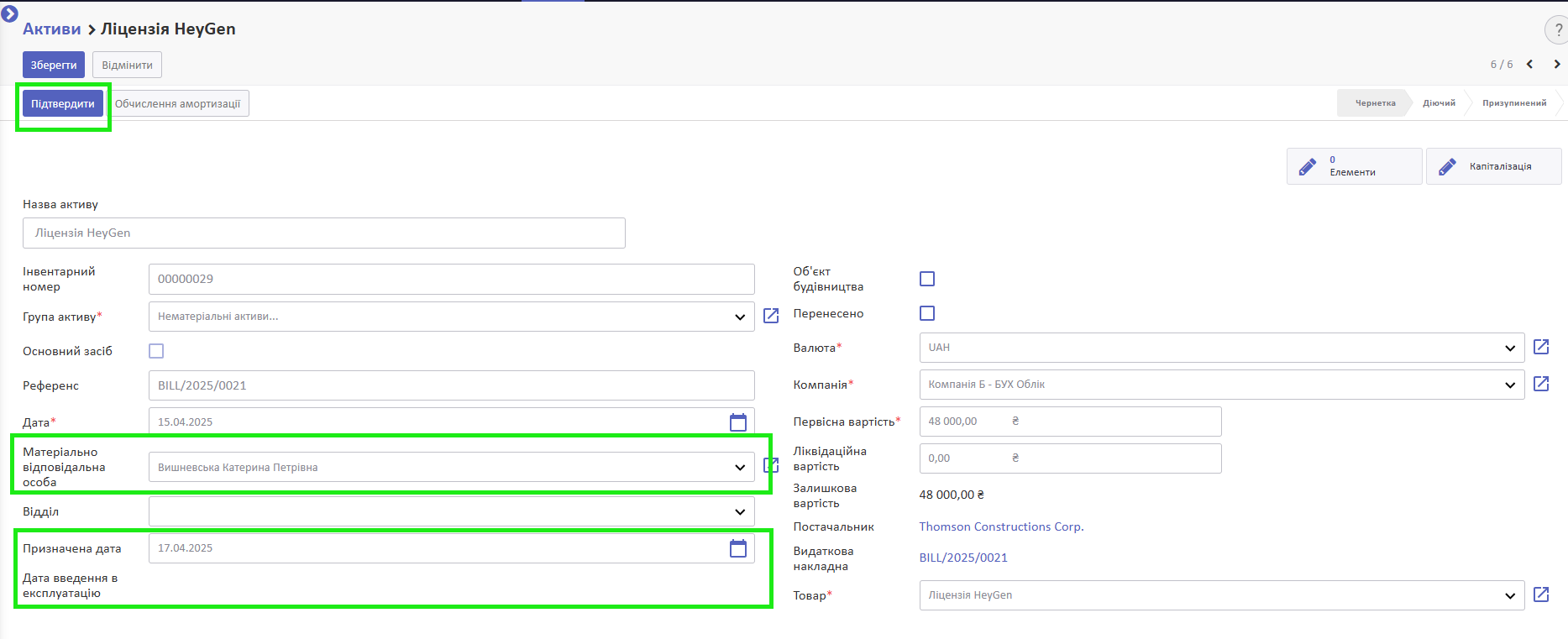Select the Чернетка status stage

point(1375,103)
